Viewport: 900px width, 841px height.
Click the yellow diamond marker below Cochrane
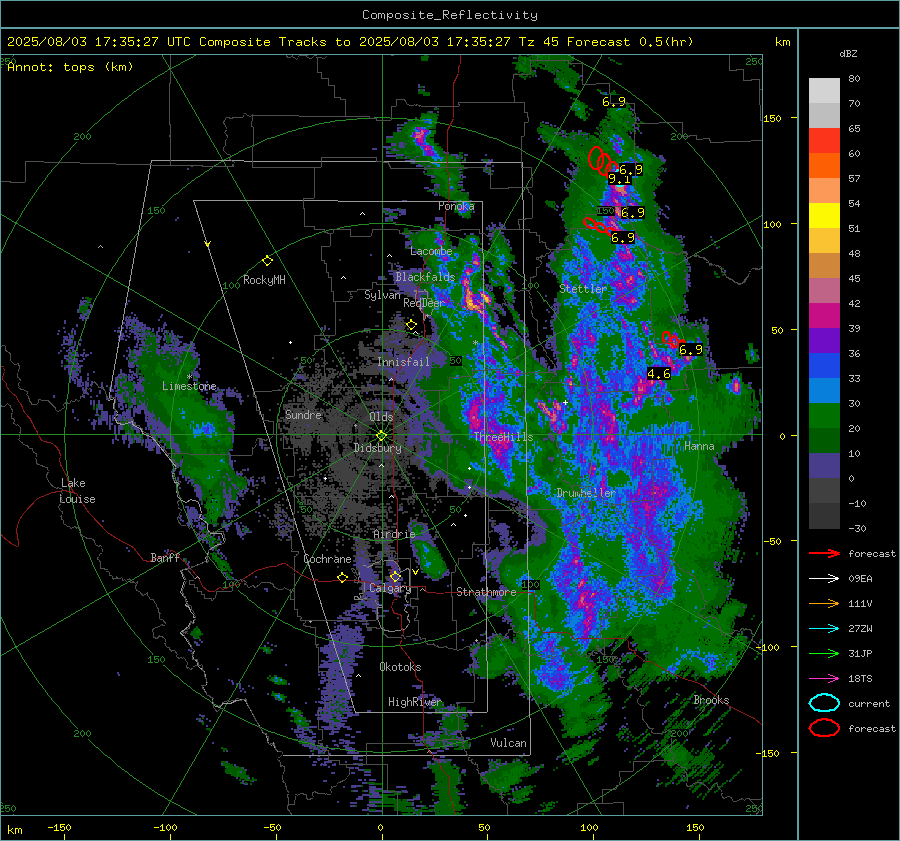click(342, 577)
